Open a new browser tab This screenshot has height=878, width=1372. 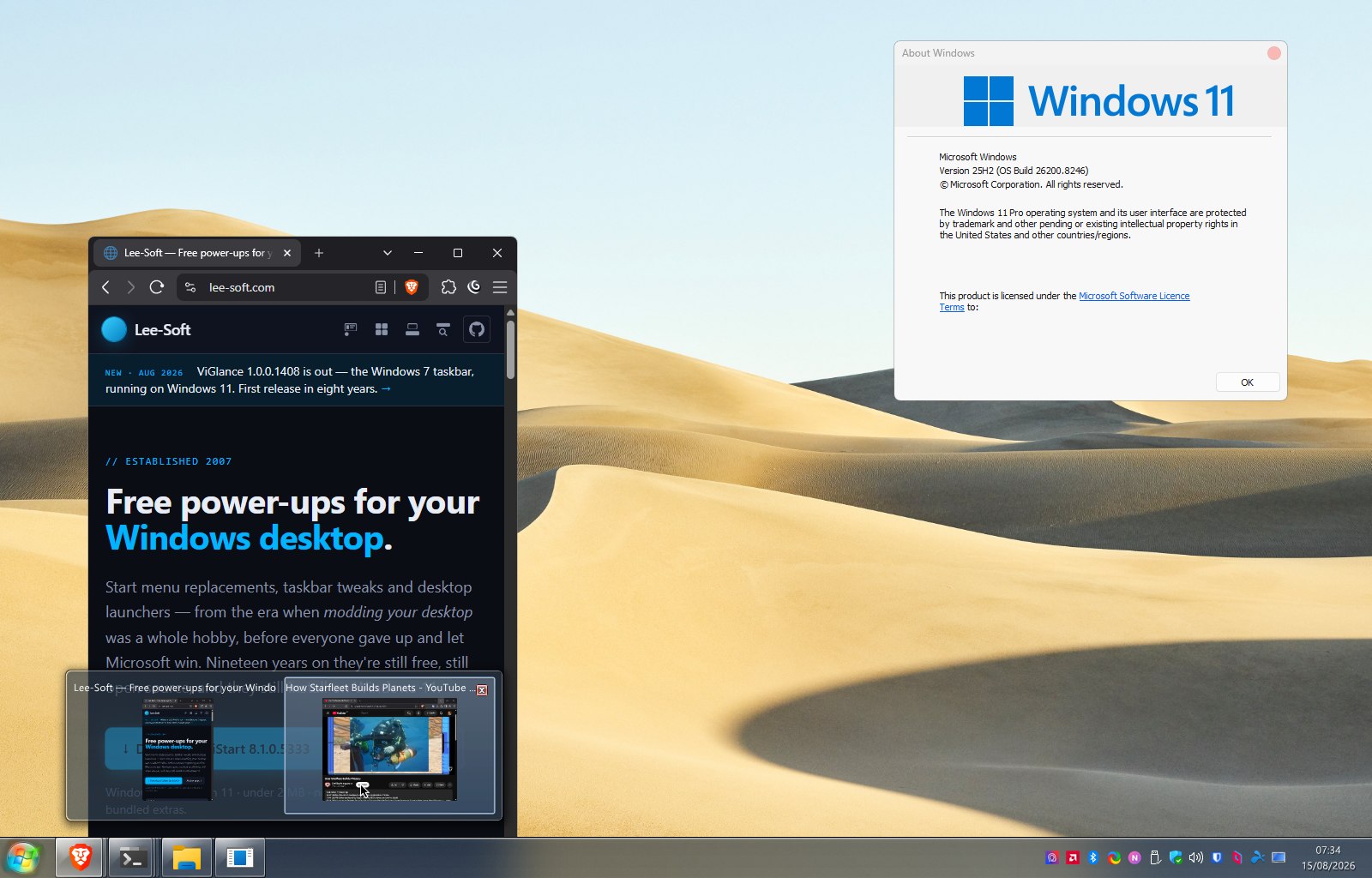[x=319, y=253]
